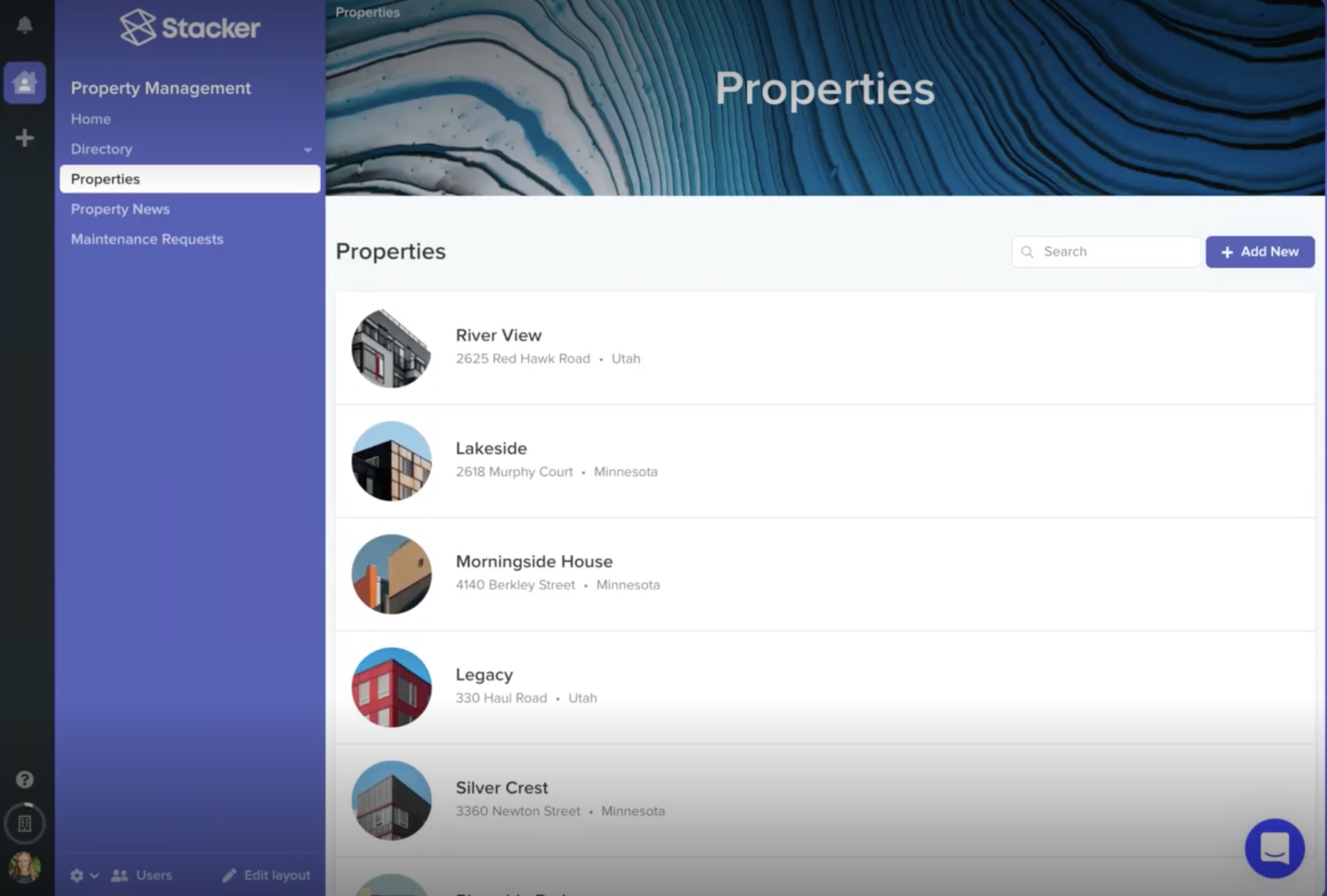Open the Stacker logo in the sidebar
This screenshot has width=1327, height=896.
coord(189,28)
